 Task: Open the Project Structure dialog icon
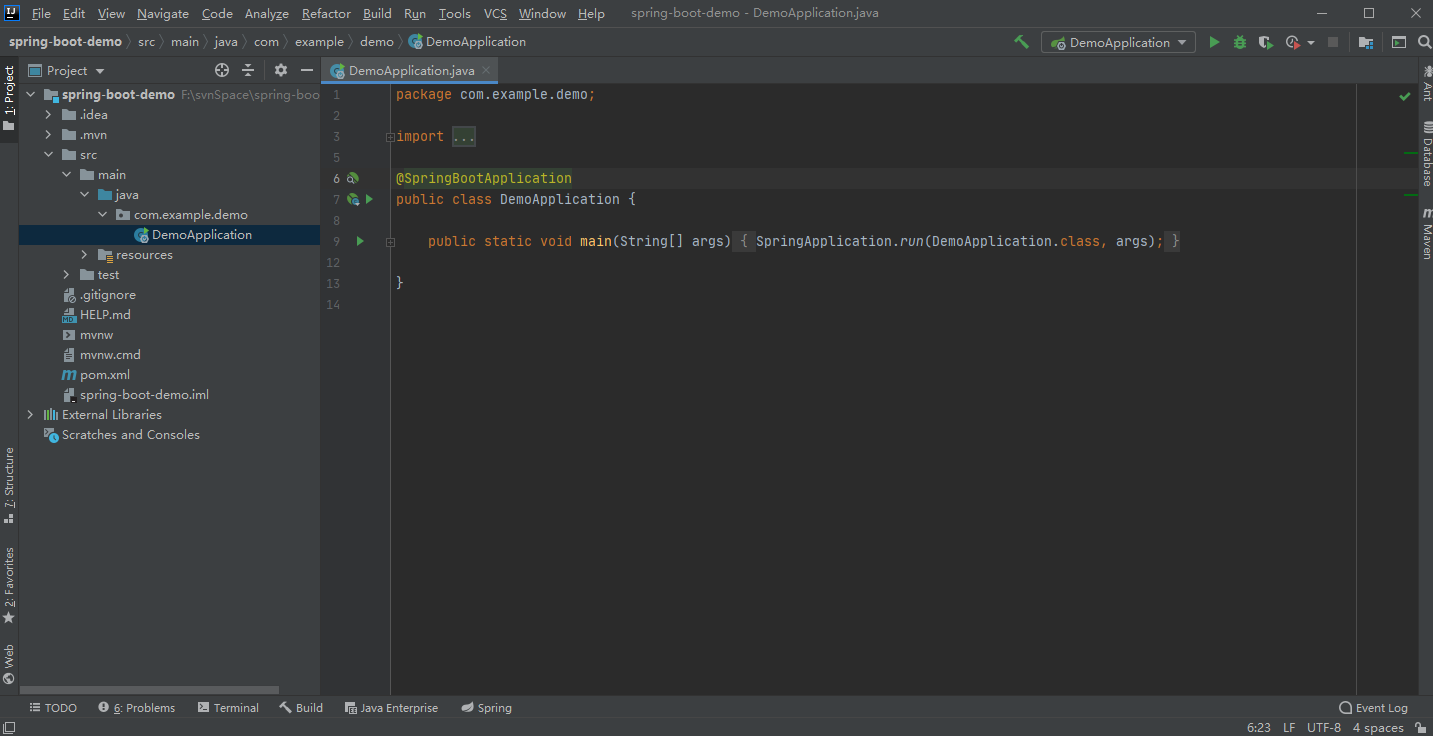(x=1366, y=42)
